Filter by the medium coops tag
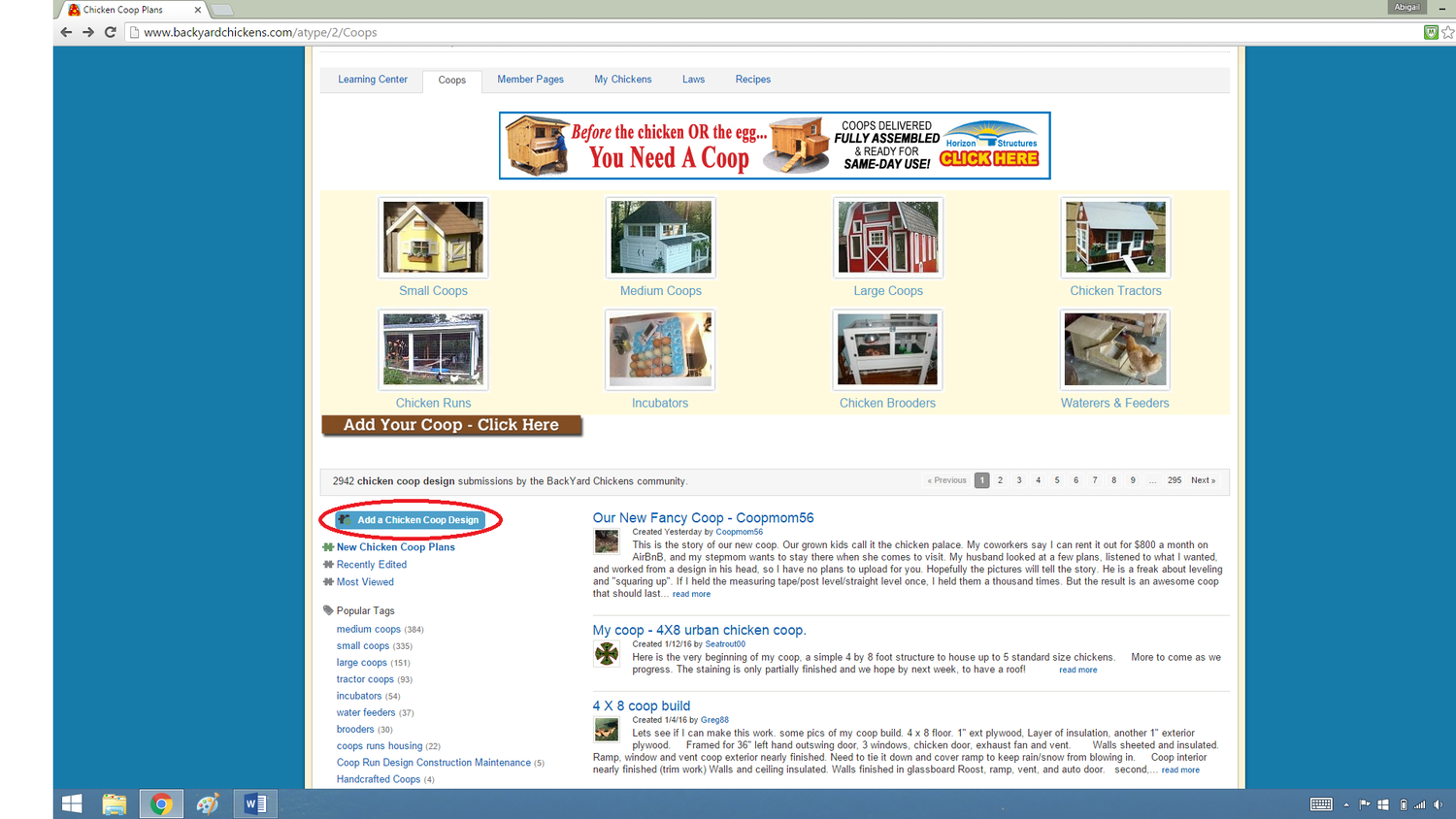 click(x=368, y=629)
